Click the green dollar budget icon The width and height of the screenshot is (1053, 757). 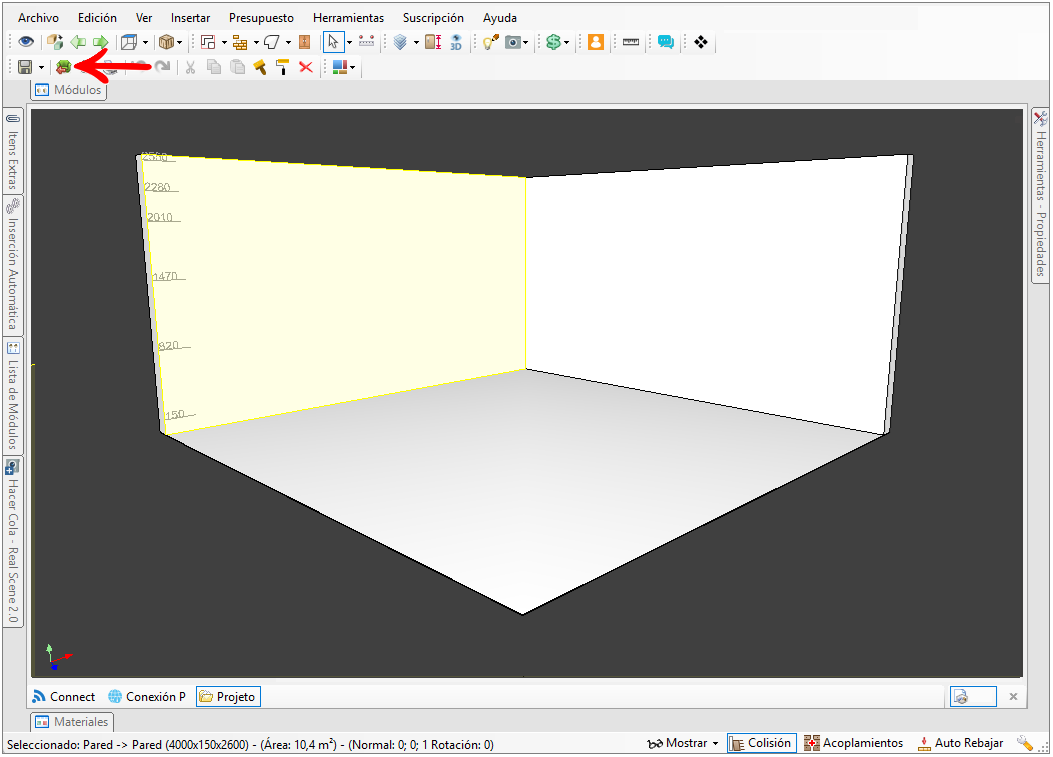point(553,42)
